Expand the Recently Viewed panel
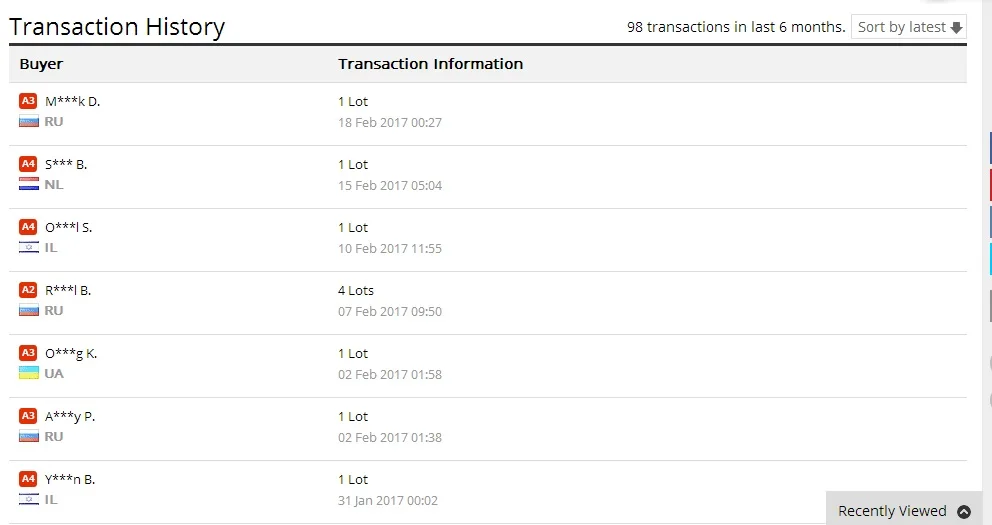This screenshot has height=525, width=992. (892, 511)
